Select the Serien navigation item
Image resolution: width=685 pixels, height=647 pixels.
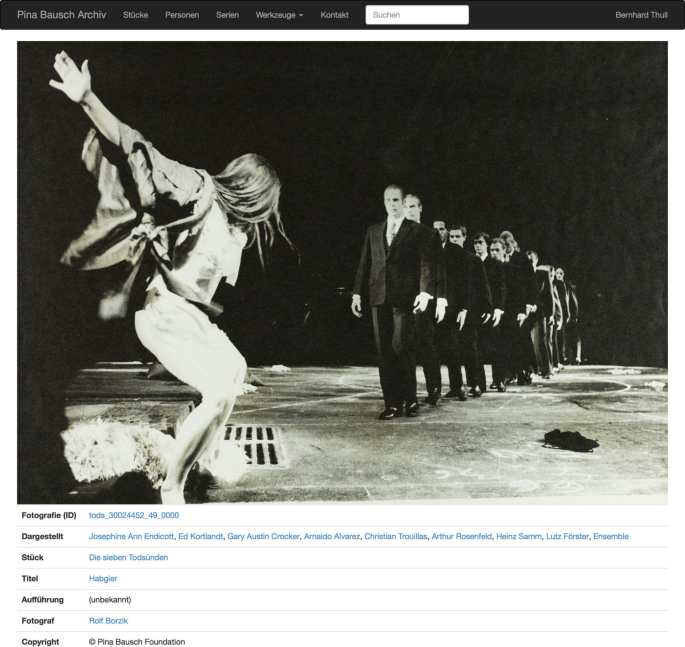[227, 15]
